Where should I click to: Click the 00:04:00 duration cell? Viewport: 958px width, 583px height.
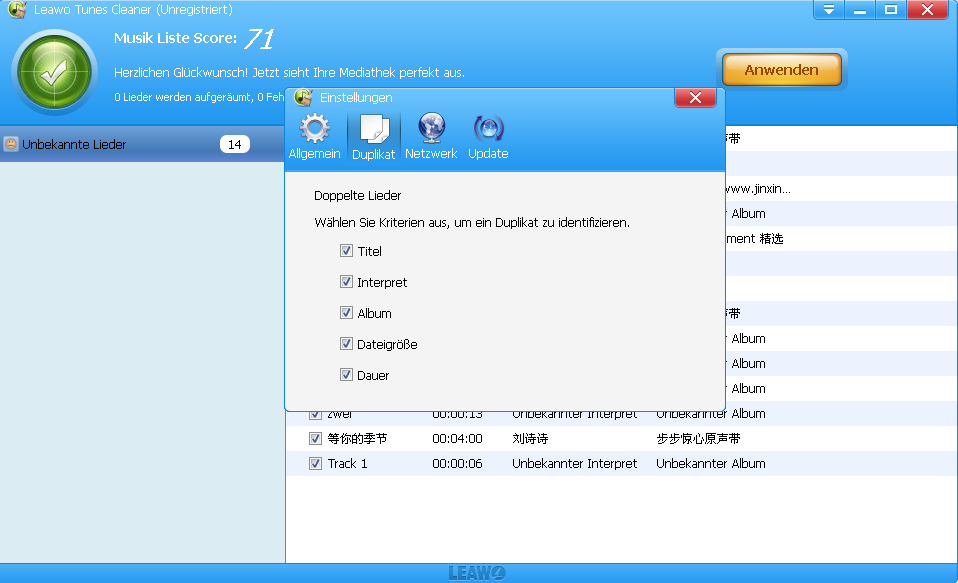pos(457,439)
